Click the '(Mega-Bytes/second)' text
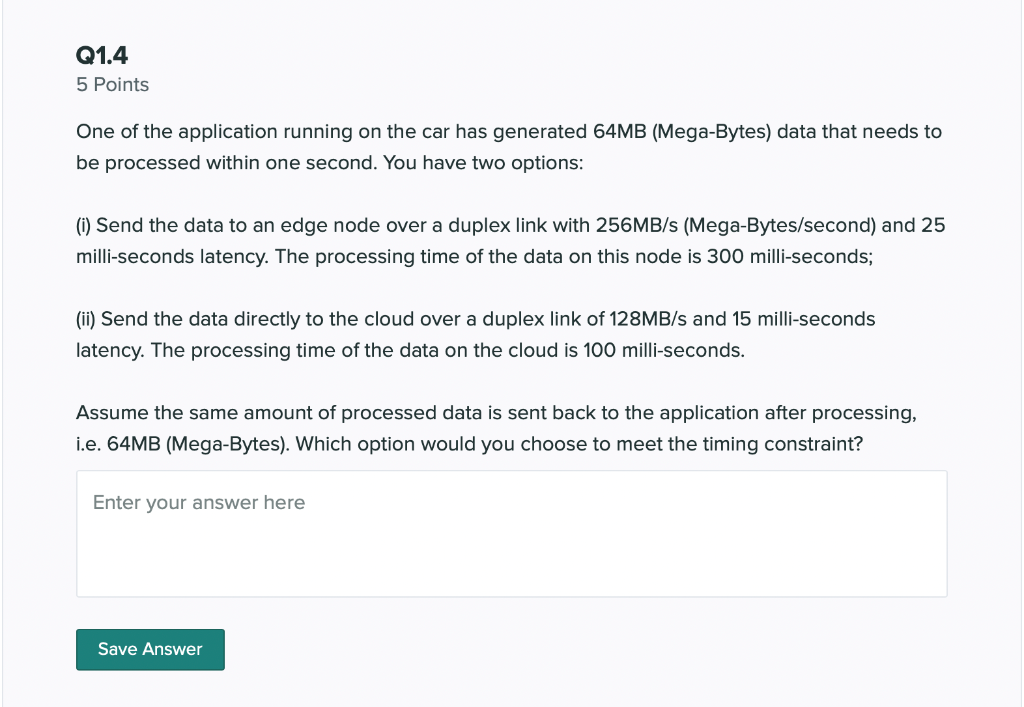 click(778, 225)
